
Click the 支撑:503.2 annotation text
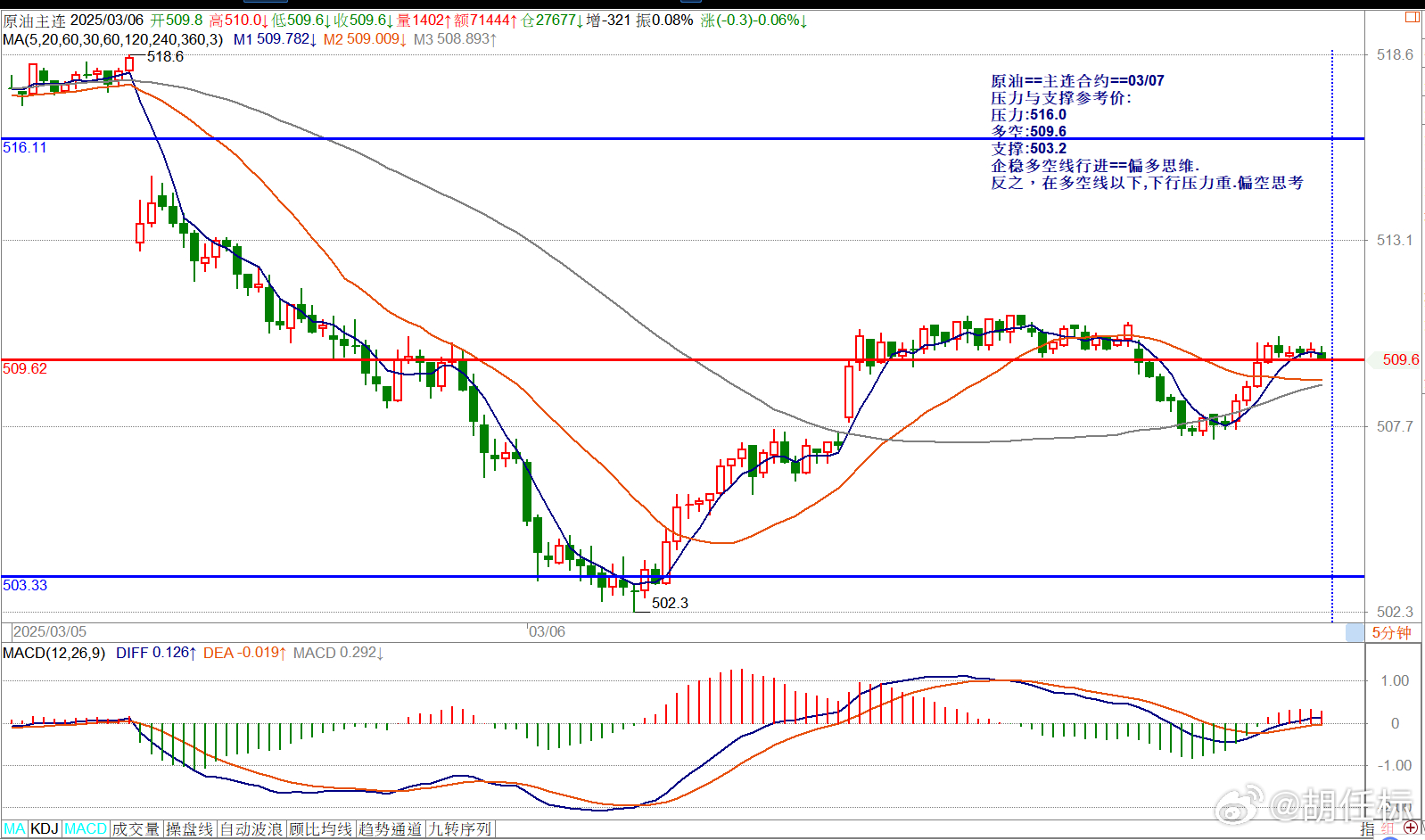point(1028,148)
